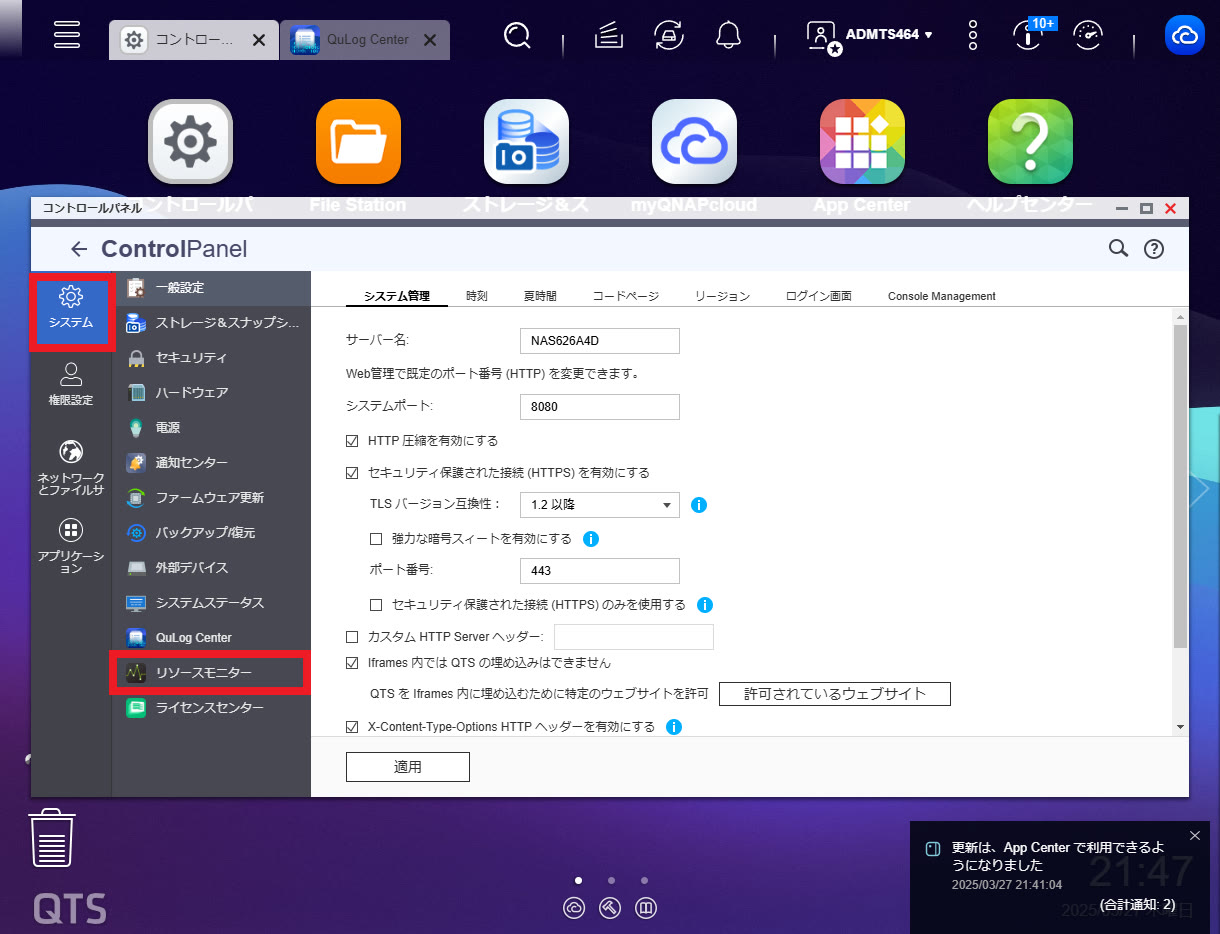The image size is (1220, 934).
Task: Open the コードページ tab
Action: tap(626, 296)
